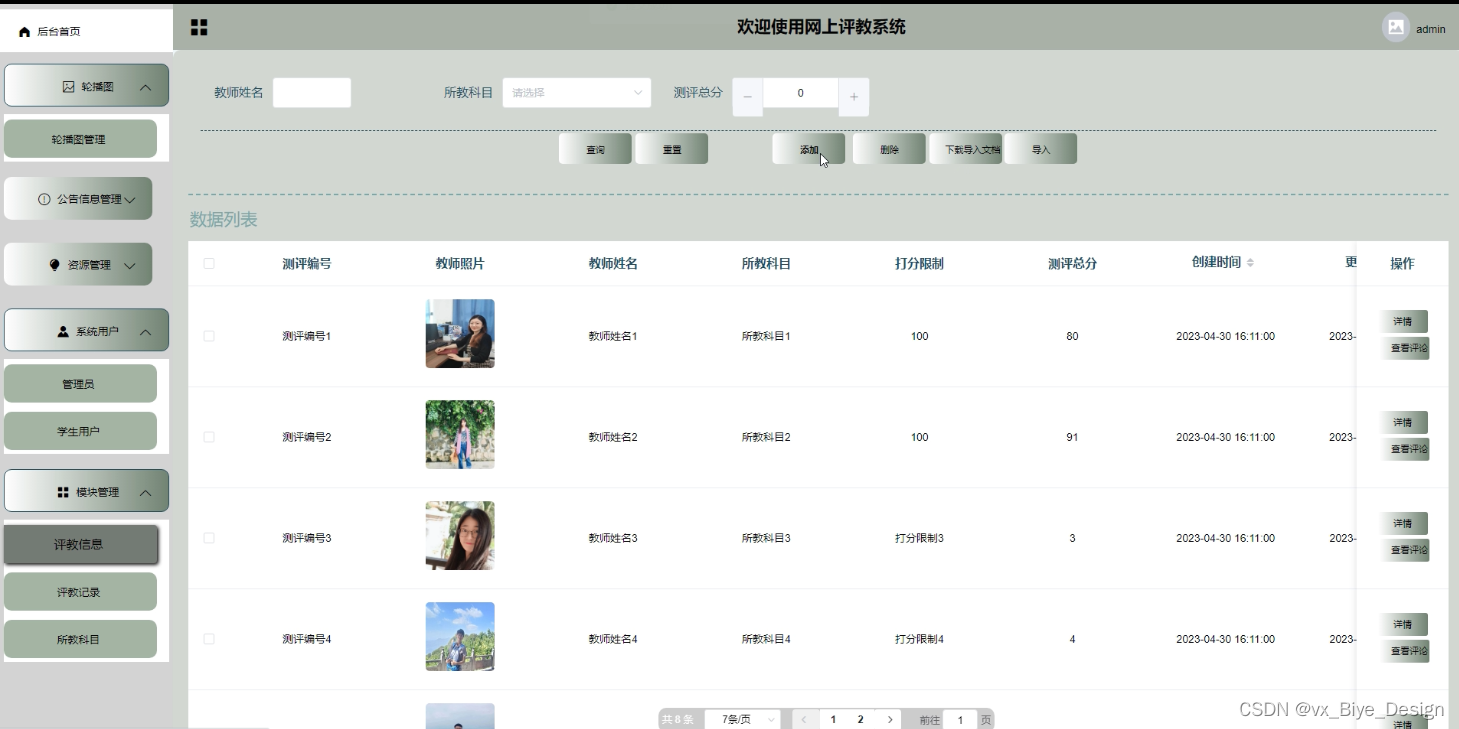1459x729 pixels.
Task: Click the home icon beside 后台首页
Action: coord(25,32)
